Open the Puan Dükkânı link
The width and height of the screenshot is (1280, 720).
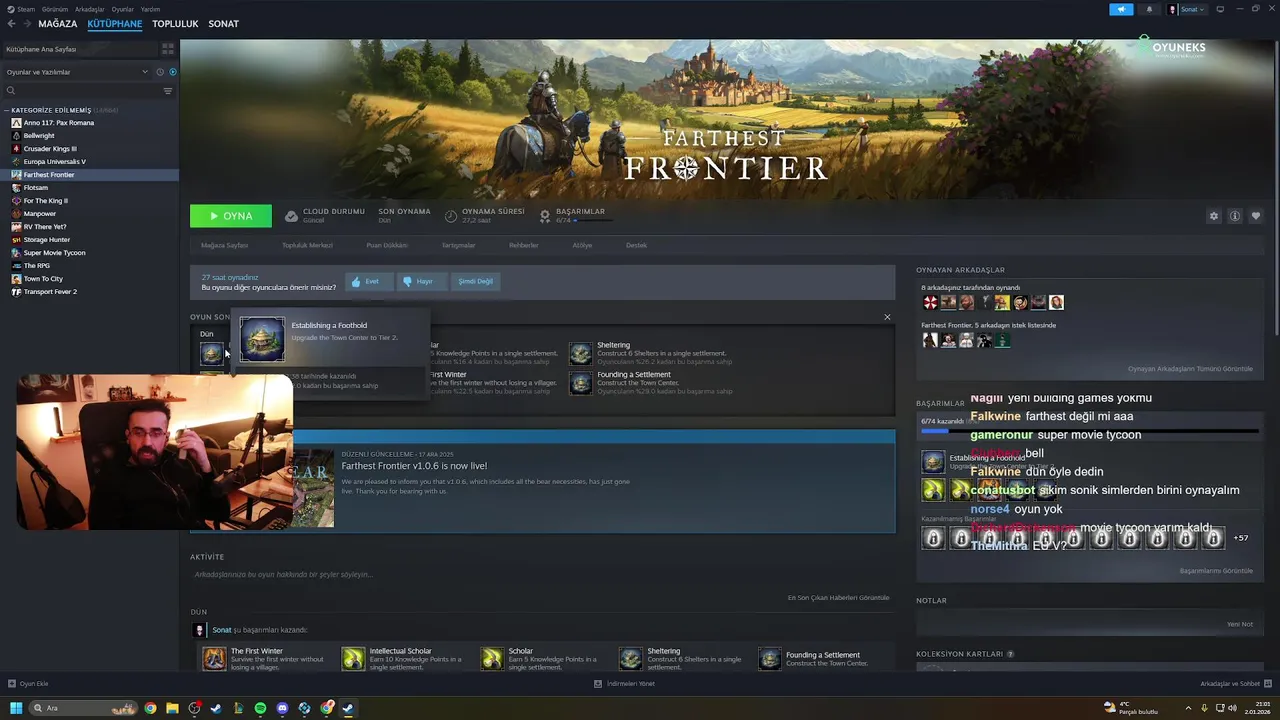point(387,245)
